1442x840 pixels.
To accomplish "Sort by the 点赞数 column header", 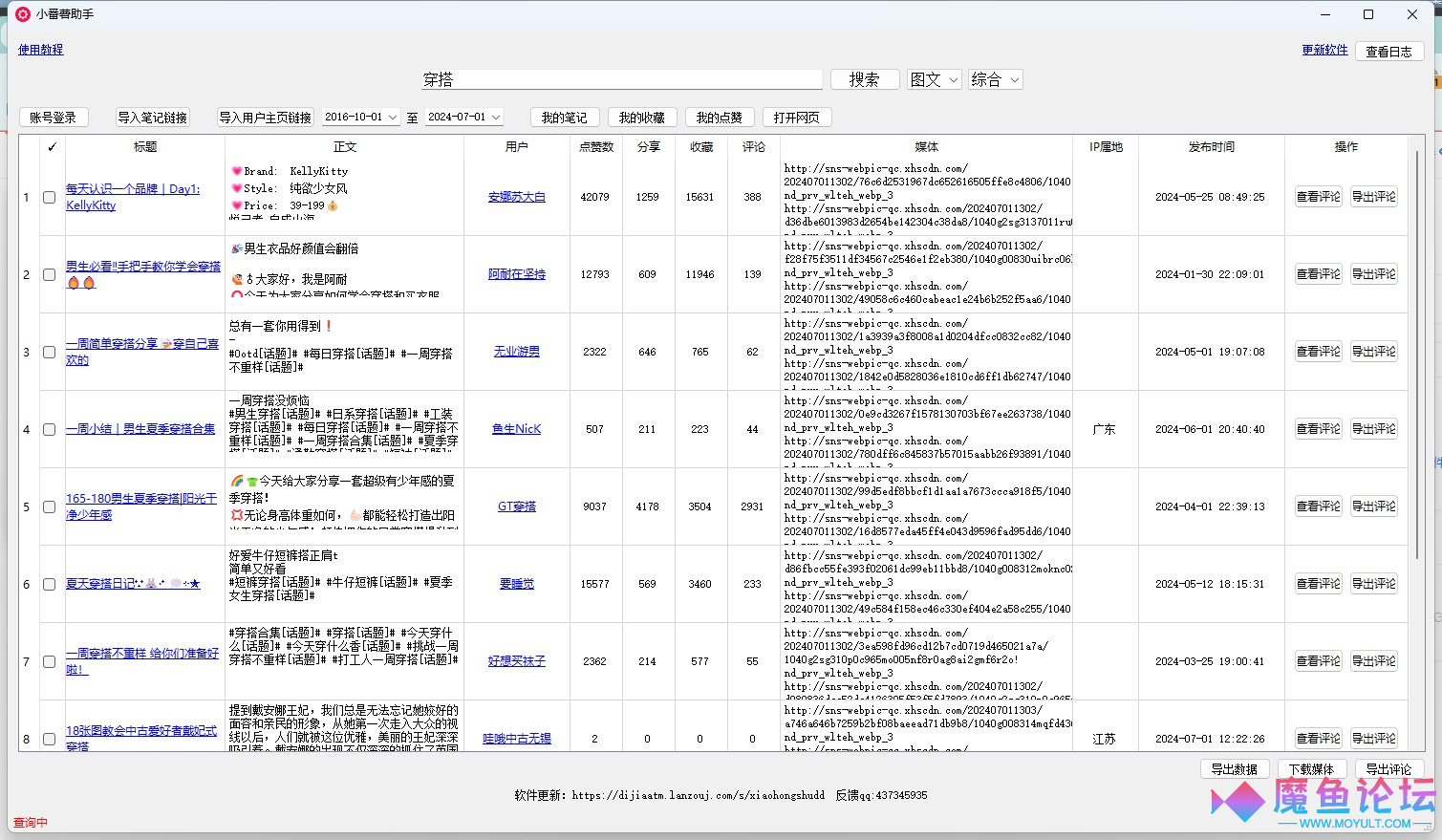I will point(596,147).
